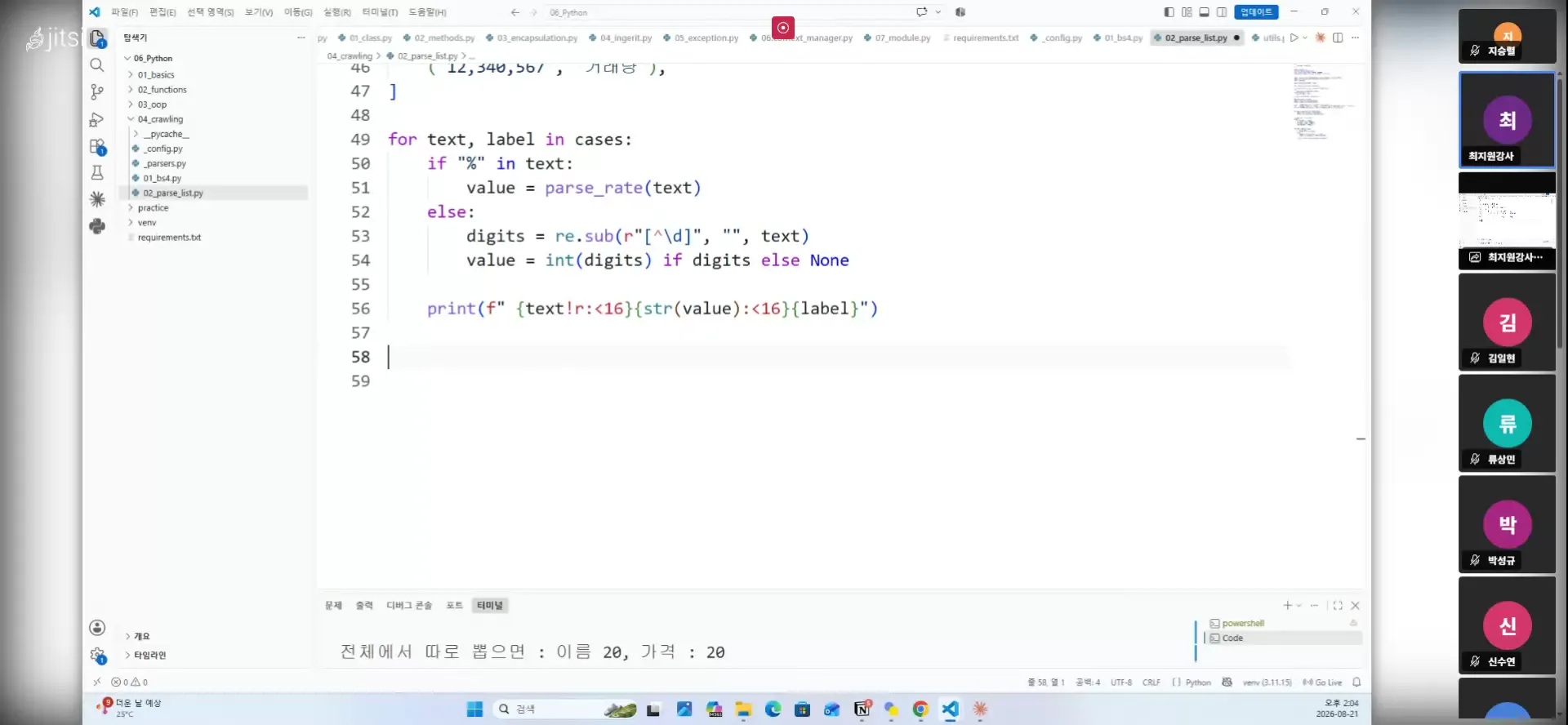Viewport: 1568px width, 725px height.
Task: Open the Search view in the activity bar
Action: tap(97, 65)
